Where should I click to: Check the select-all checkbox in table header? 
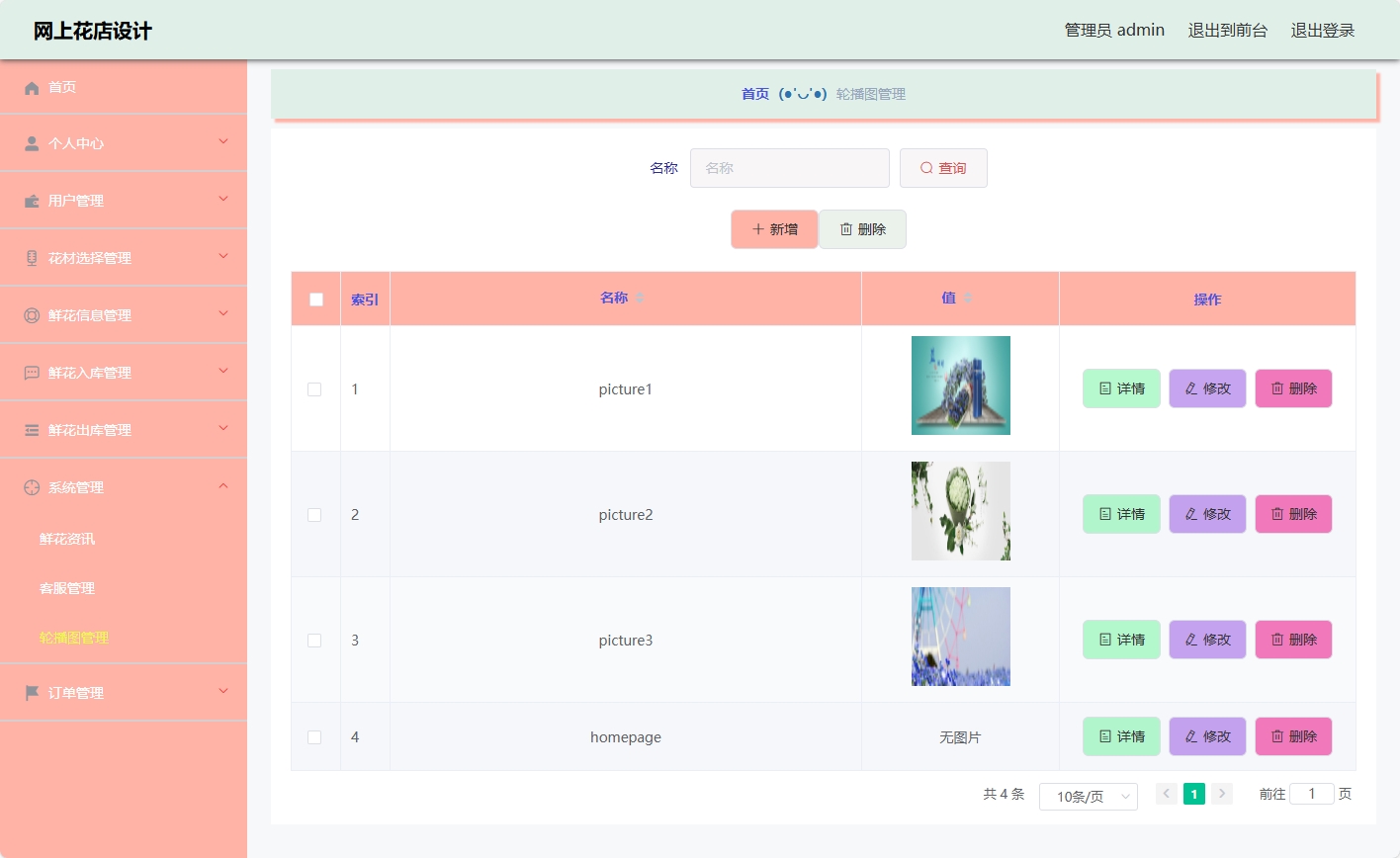point(314,299)
